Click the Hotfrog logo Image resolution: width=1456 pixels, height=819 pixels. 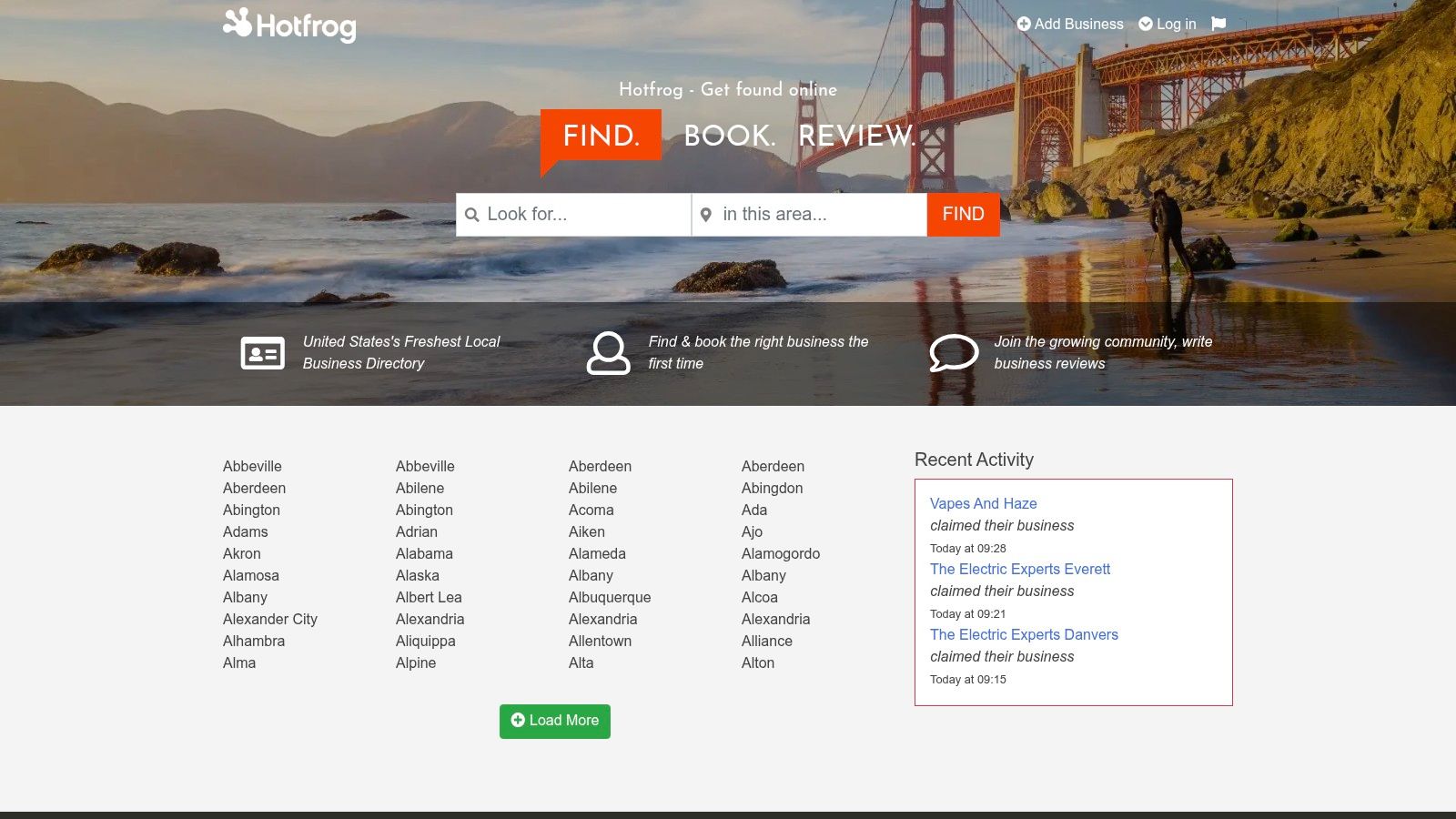pos(289,25)
